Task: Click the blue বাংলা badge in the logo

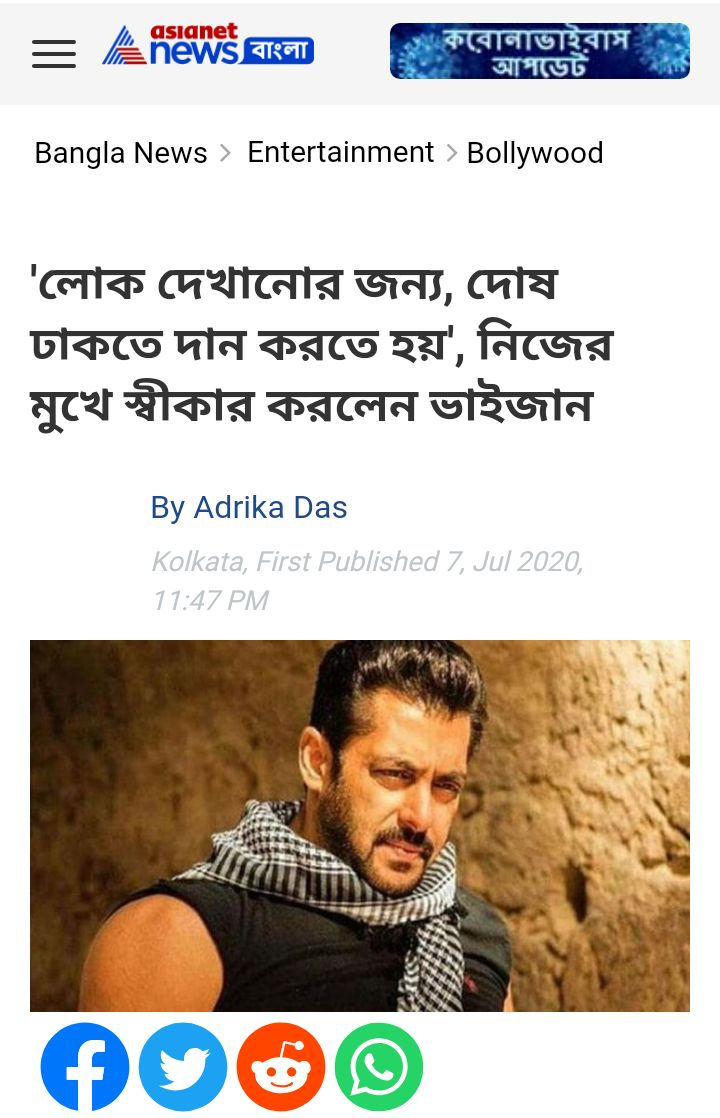Action: [x=278, y=51]
